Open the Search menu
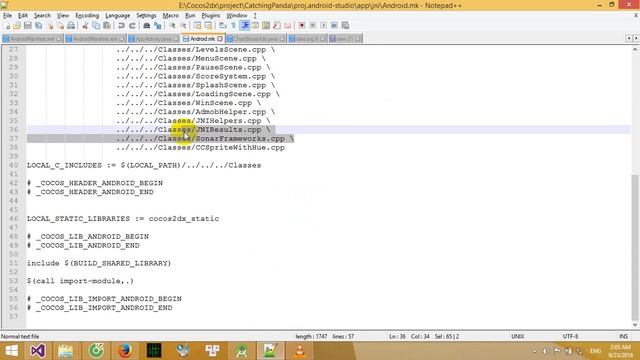 pyautogui.click(x=42, y=16)
